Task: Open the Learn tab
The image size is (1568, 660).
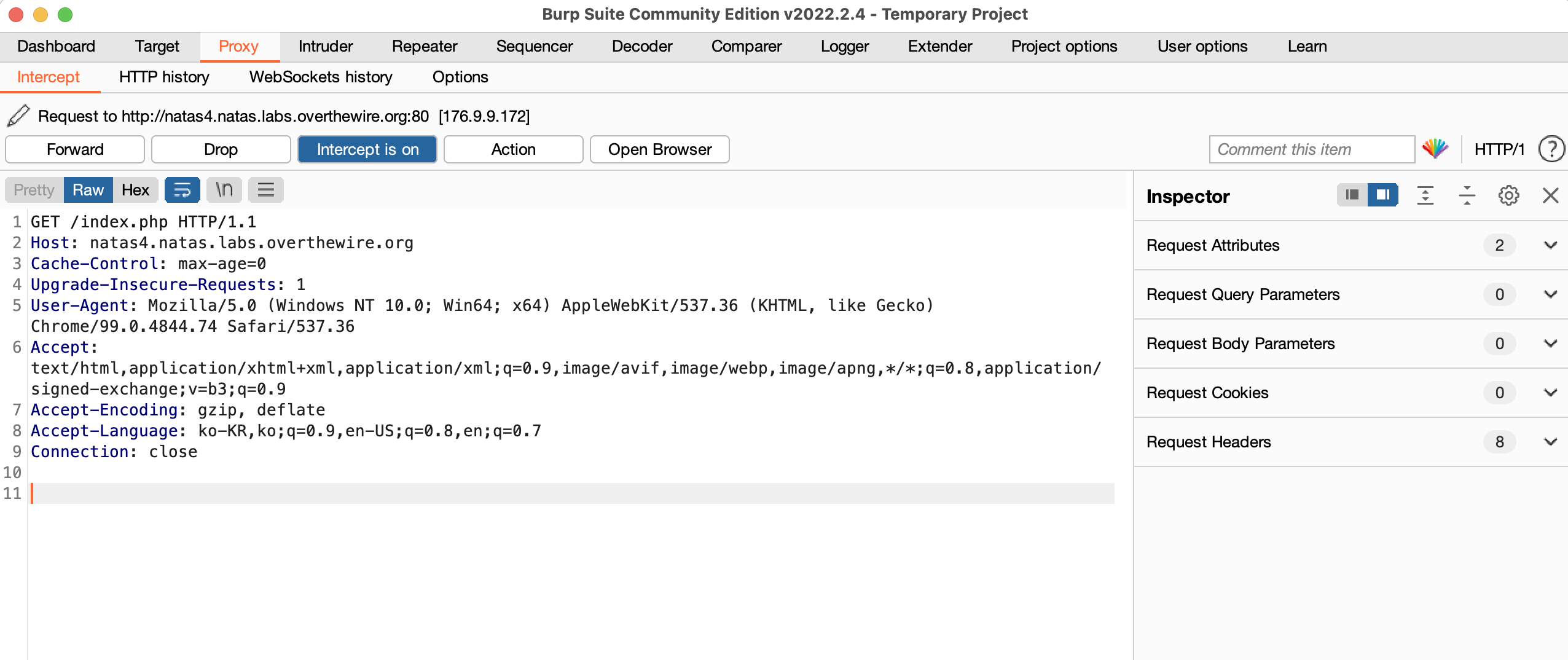Action: 1307,47
